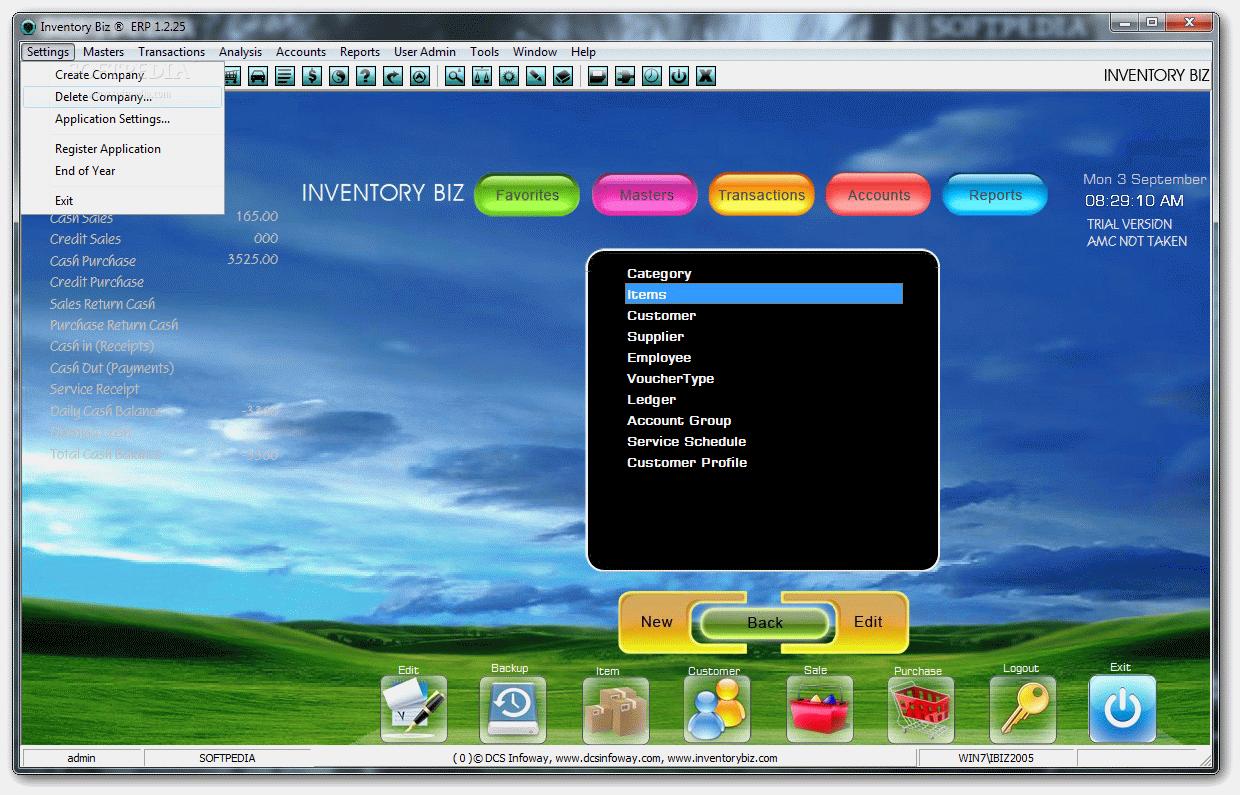Open the Purchase red cart icon
The image size is (1240, 795).
(x=921, y=709)
